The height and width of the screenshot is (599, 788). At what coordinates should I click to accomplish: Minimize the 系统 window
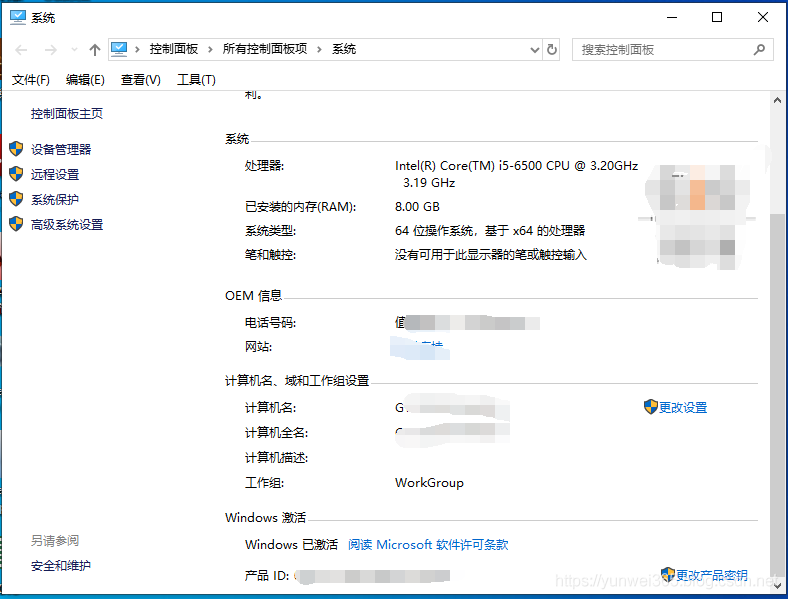672,18
